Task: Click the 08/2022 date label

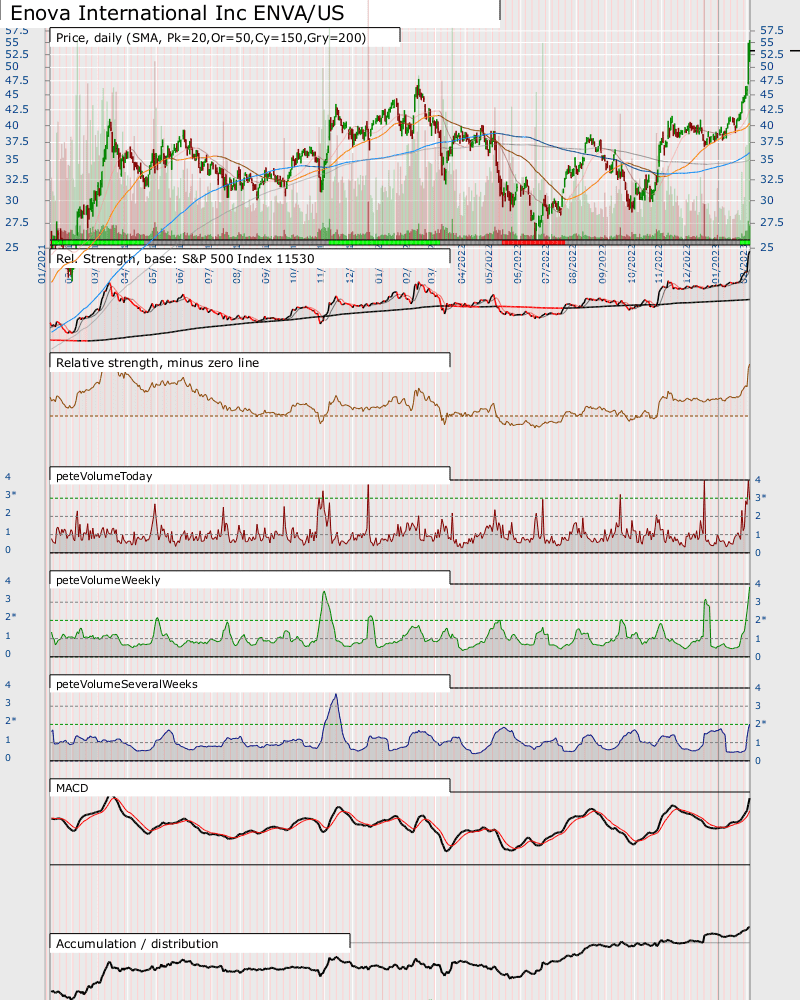Action: coord(574,265)
